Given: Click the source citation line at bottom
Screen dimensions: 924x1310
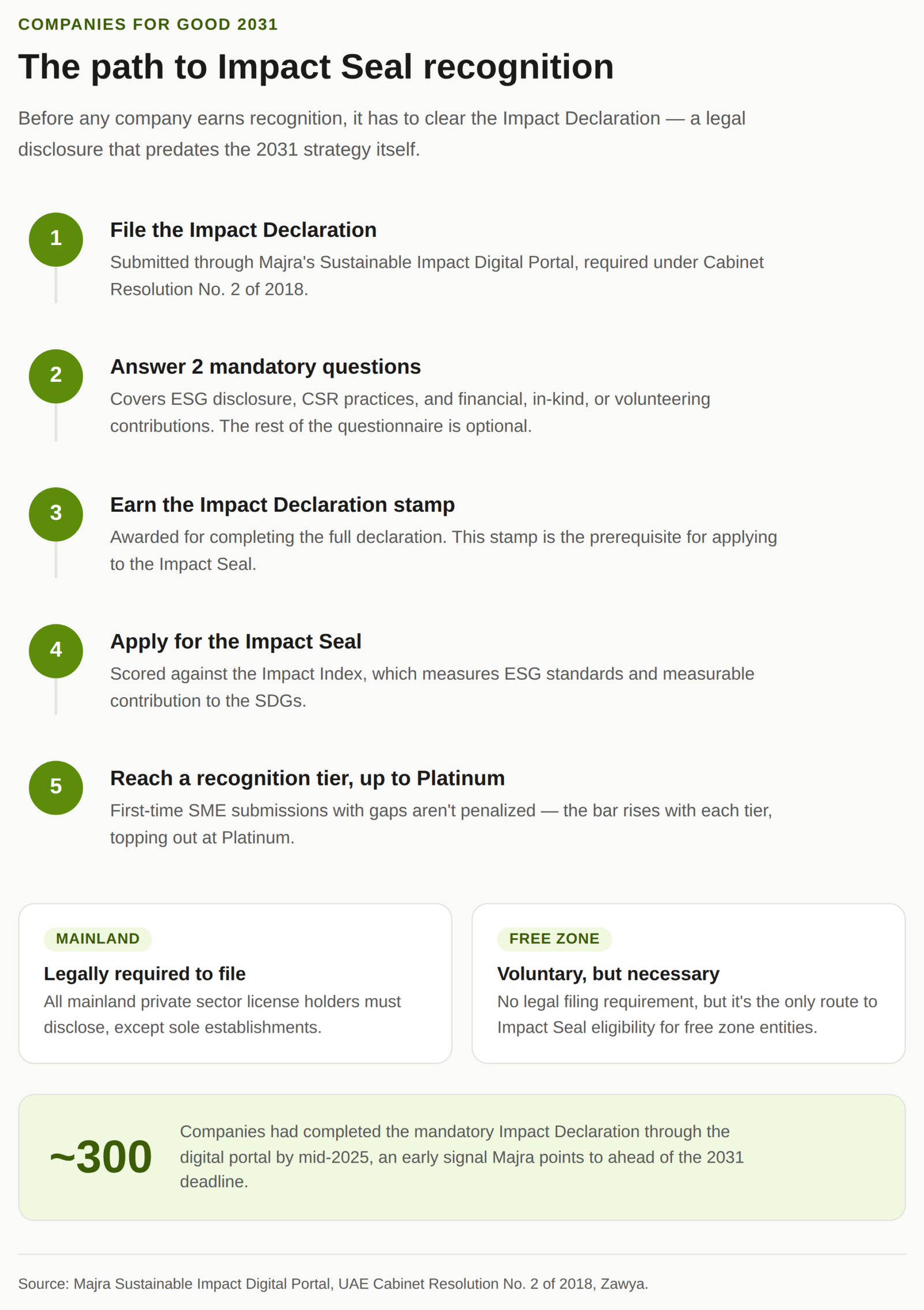Looking at the screenshot, I should pos(333,1284).
